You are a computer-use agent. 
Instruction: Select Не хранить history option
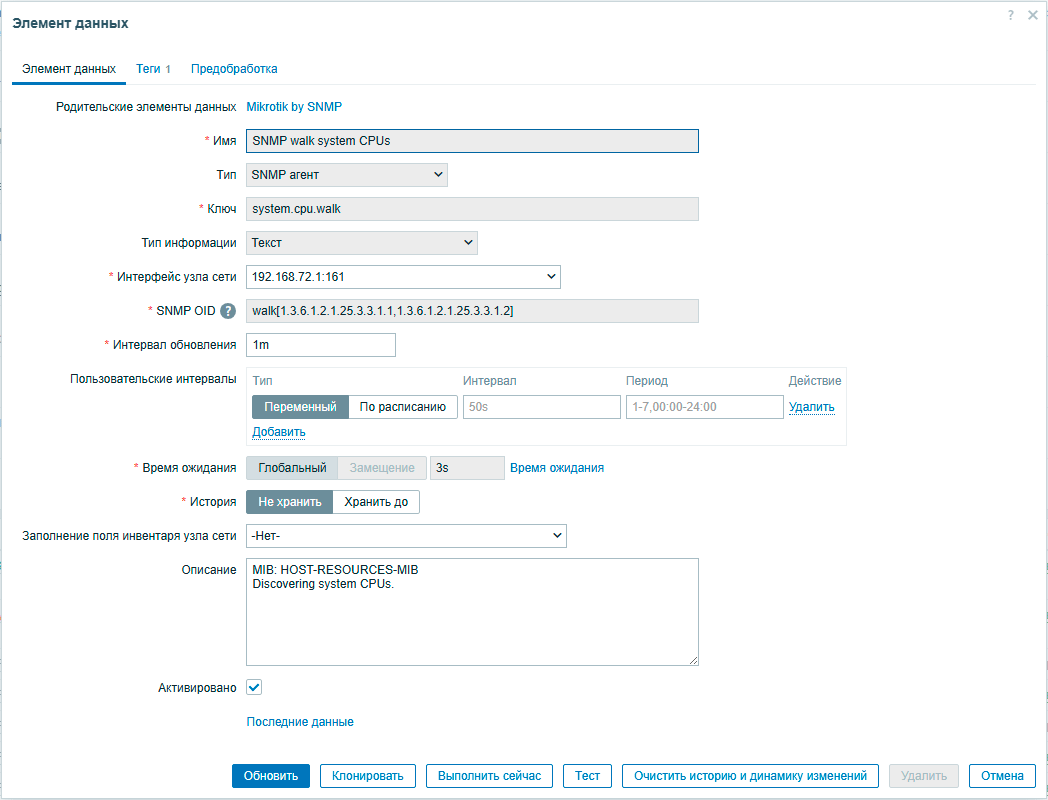pyautogui.click(x=289, y=502)
